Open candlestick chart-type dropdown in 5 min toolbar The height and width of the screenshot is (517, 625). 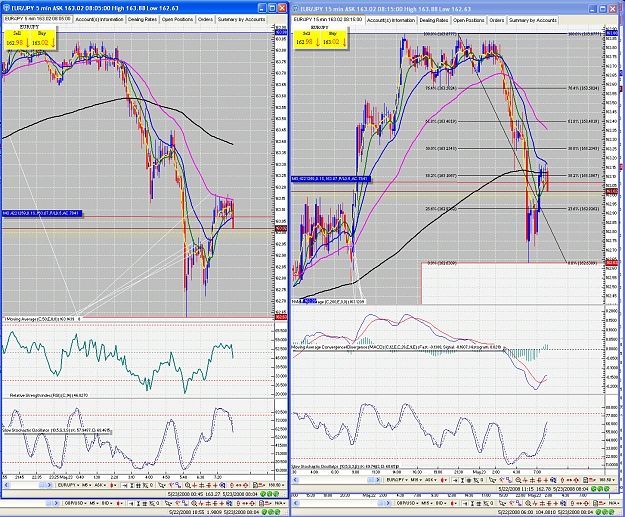click(114, 485)
